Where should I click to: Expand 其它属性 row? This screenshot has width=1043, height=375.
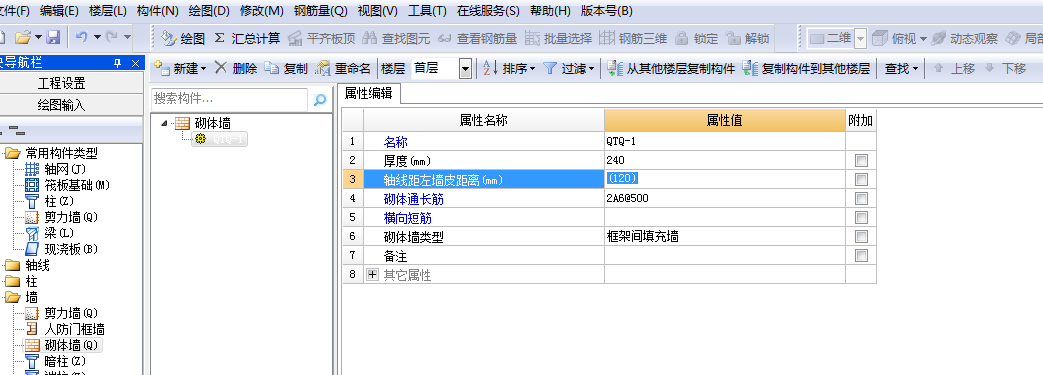coord(372,275)
